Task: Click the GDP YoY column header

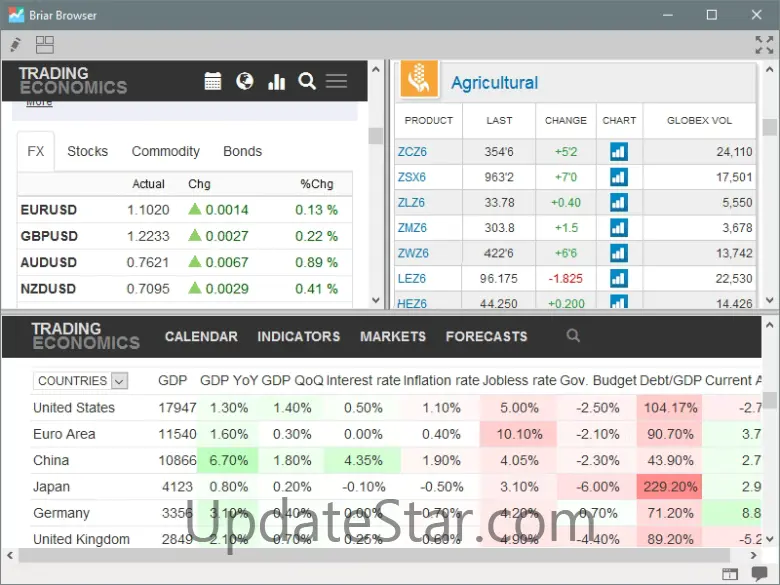Action: (229, 381)
